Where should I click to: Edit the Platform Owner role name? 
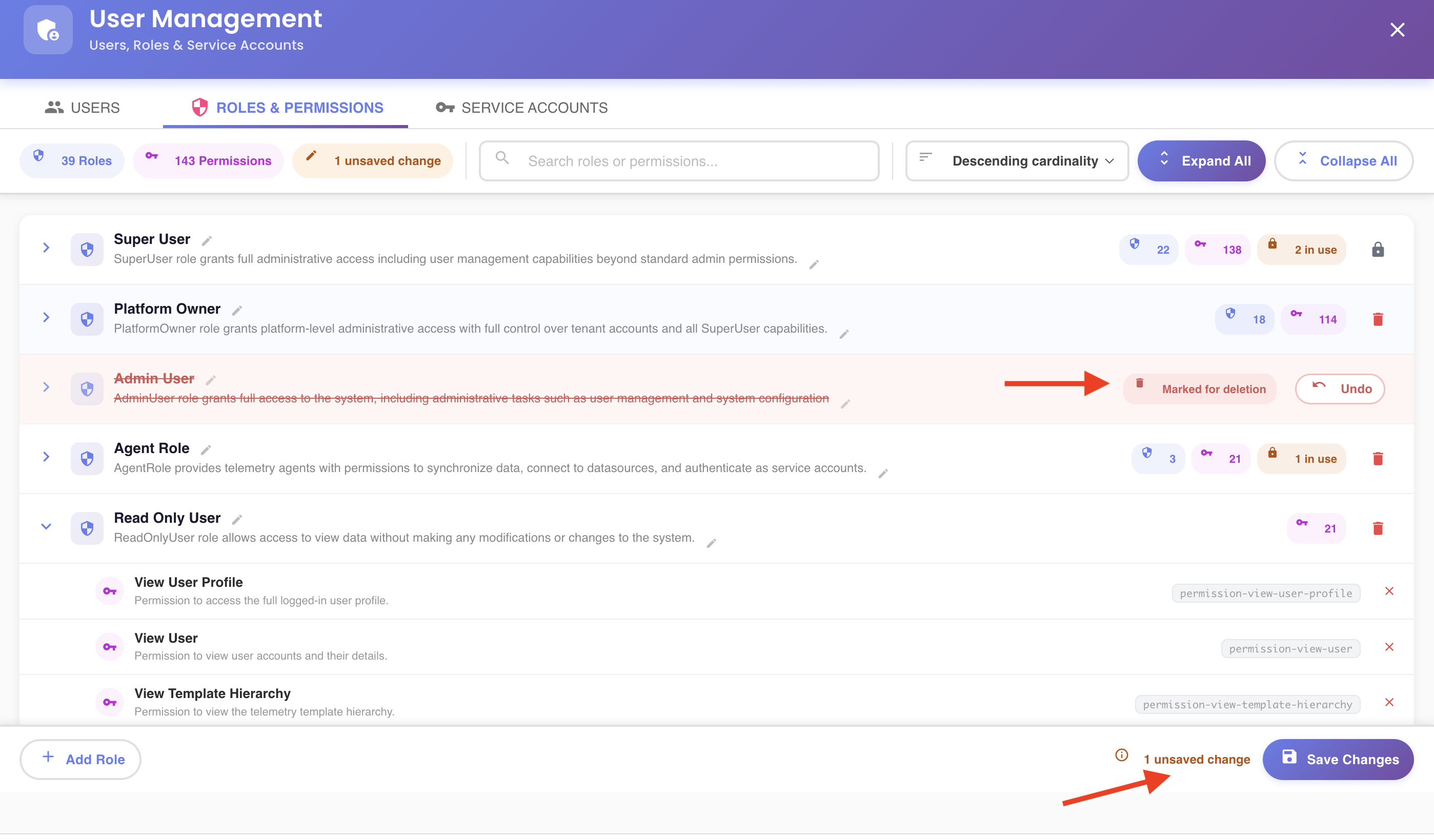(x=237, y=311)
